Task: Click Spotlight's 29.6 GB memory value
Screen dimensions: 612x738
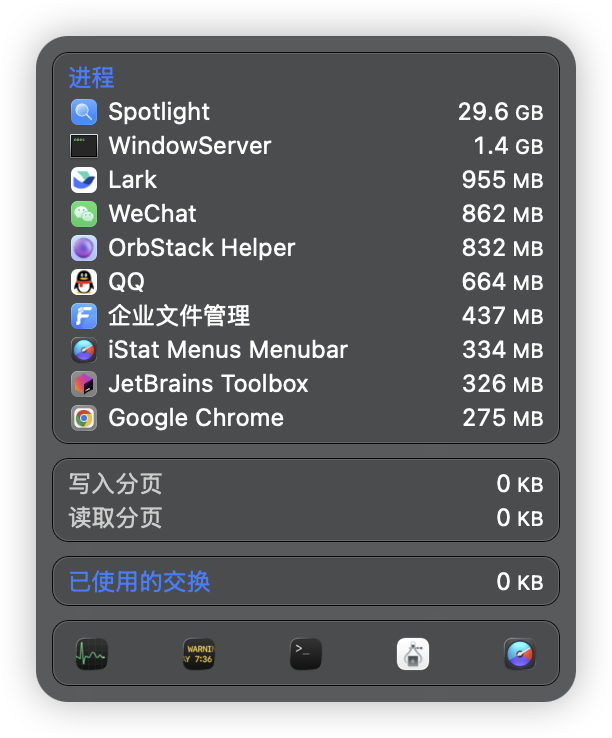Action: [500, 112]
